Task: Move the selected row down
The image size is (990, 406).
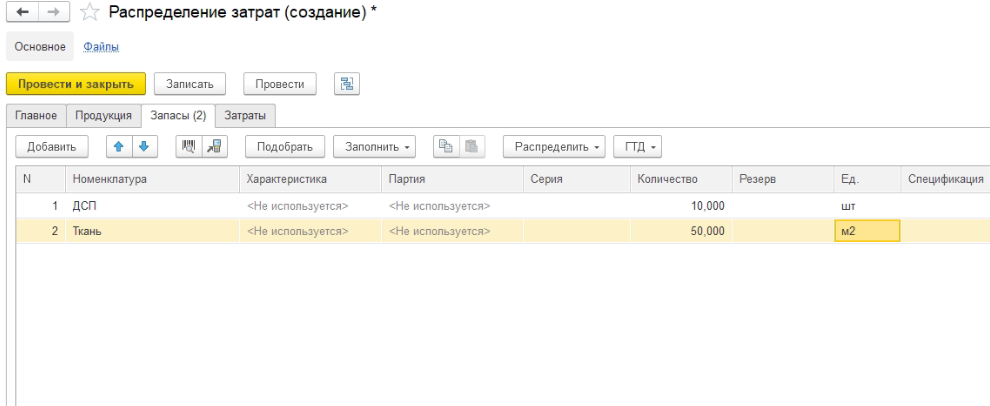Action: tap(144, 146)
